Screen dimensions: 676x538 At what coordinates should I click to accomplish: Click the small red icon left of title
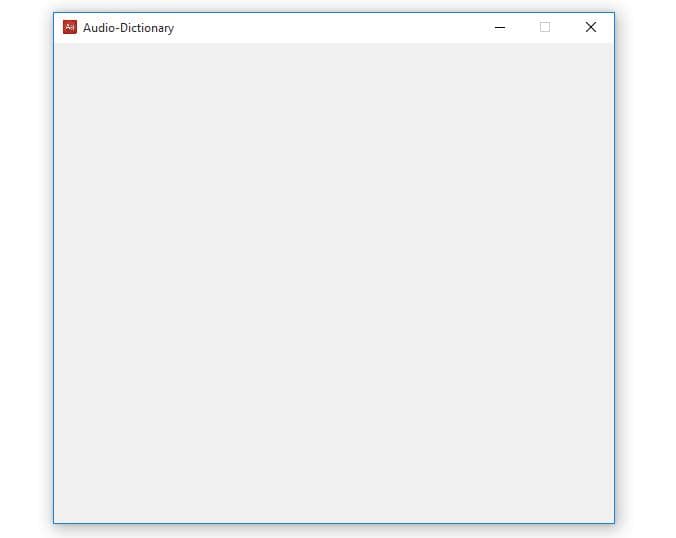pos(69,27)
